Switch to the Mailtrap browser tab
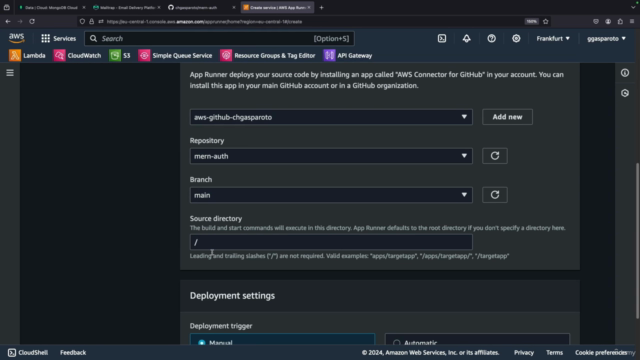Screen dimensions: 640x360 (126, 7)
